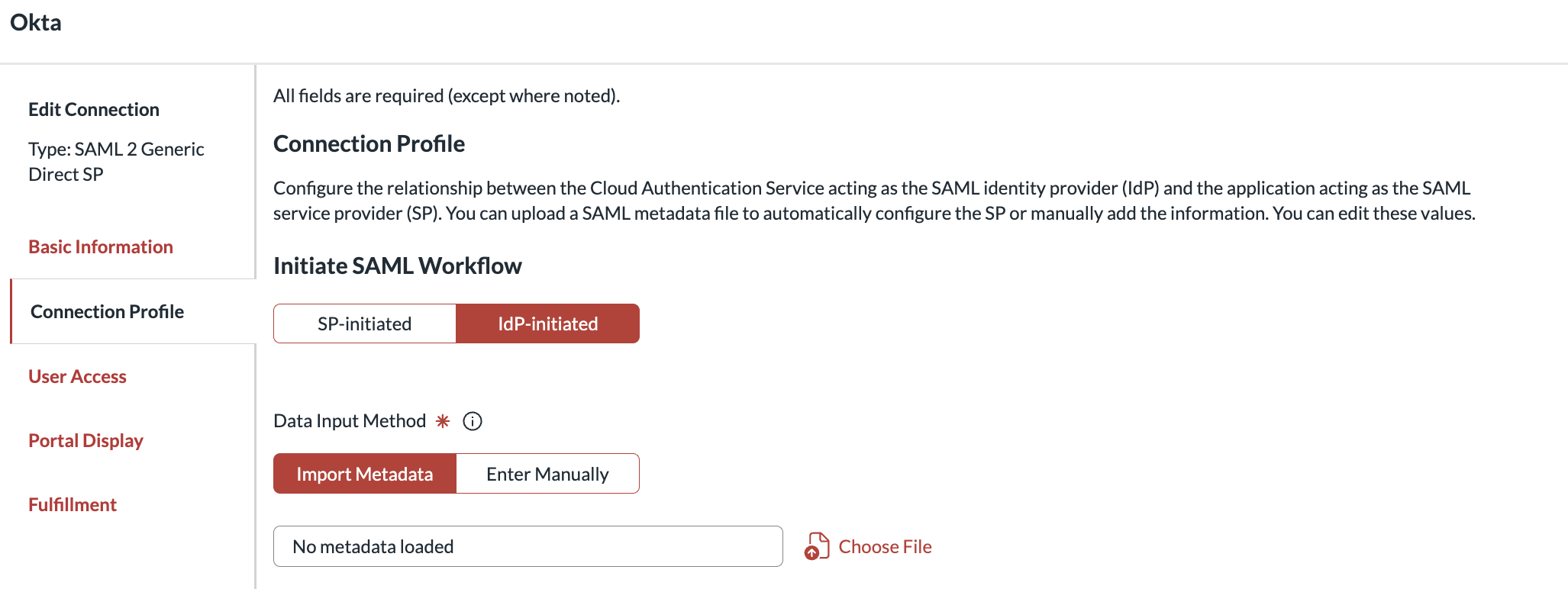Click the Type: SAML 2 Generic Direct SP text
This screenshot has height=589, width=1568.
click(x=116, y=162)
